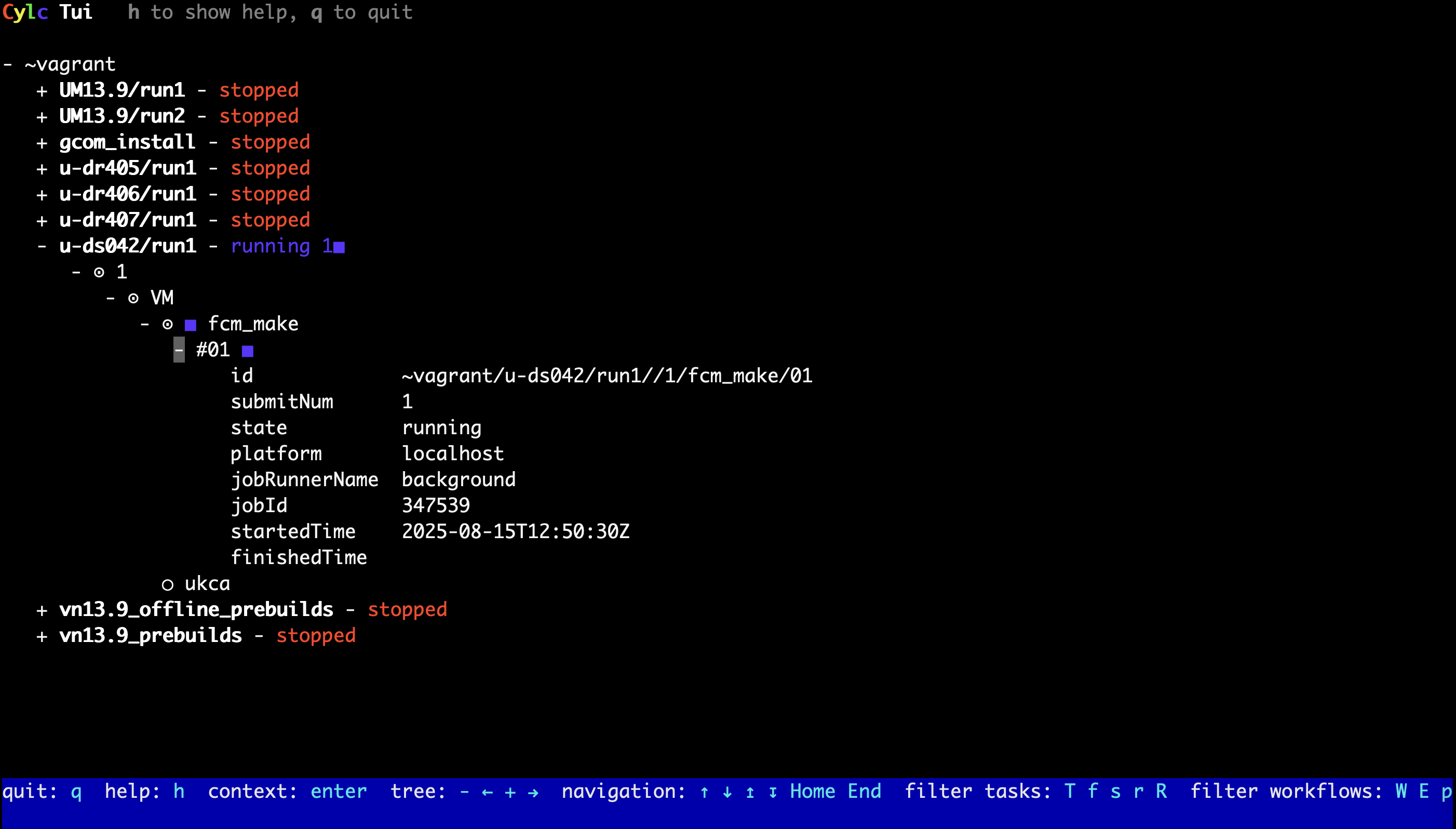Expand the u-dr405/run1 workflow plus sign
The width and height of the screenshot is (1456, 829).
pos(42,169)
